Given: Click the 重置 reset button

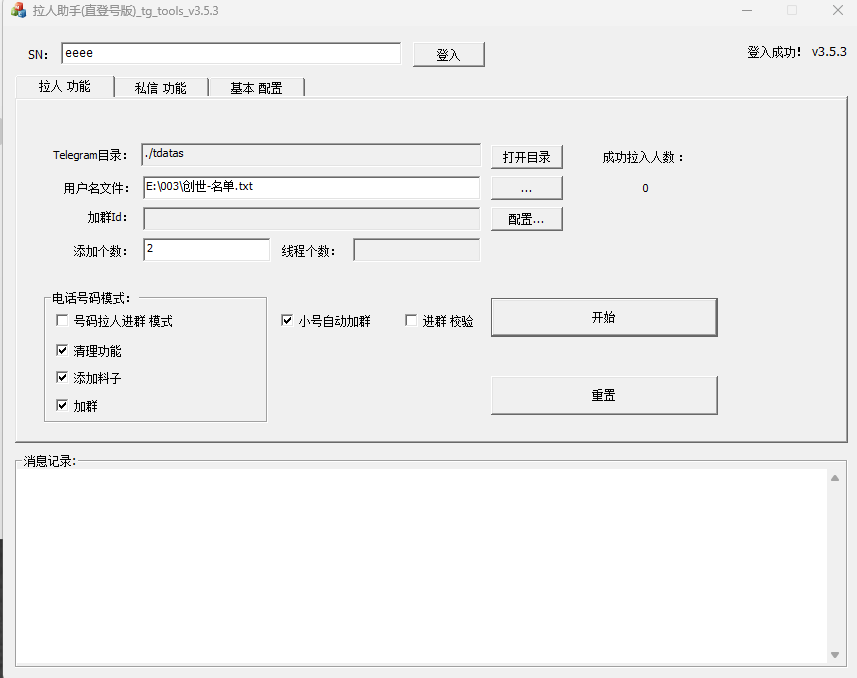Looking at the screenshot, I should pyautogui.click(x=603, y=395).
